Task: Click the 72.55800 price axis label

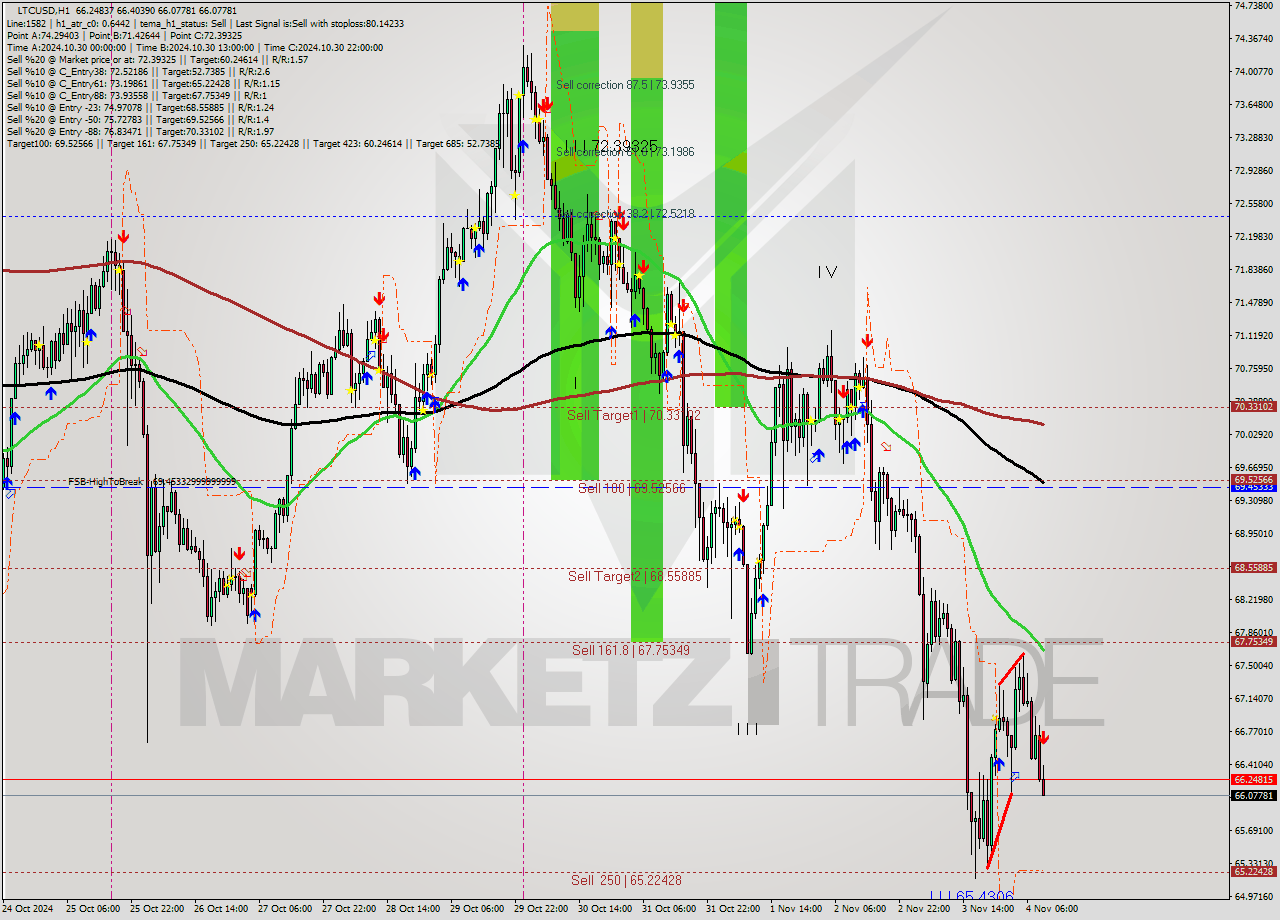Action: [x=1253, y=203]
